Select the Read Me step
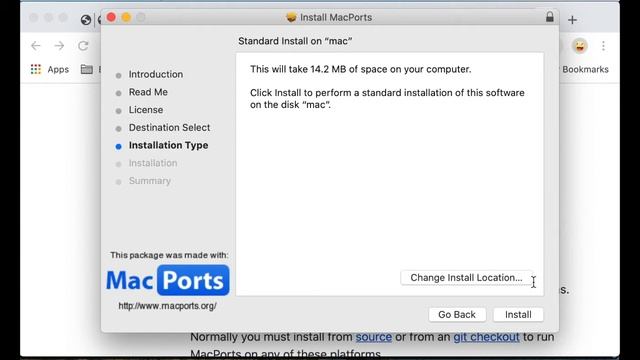Viewport: 640px width, 360px height. (148, 92)
